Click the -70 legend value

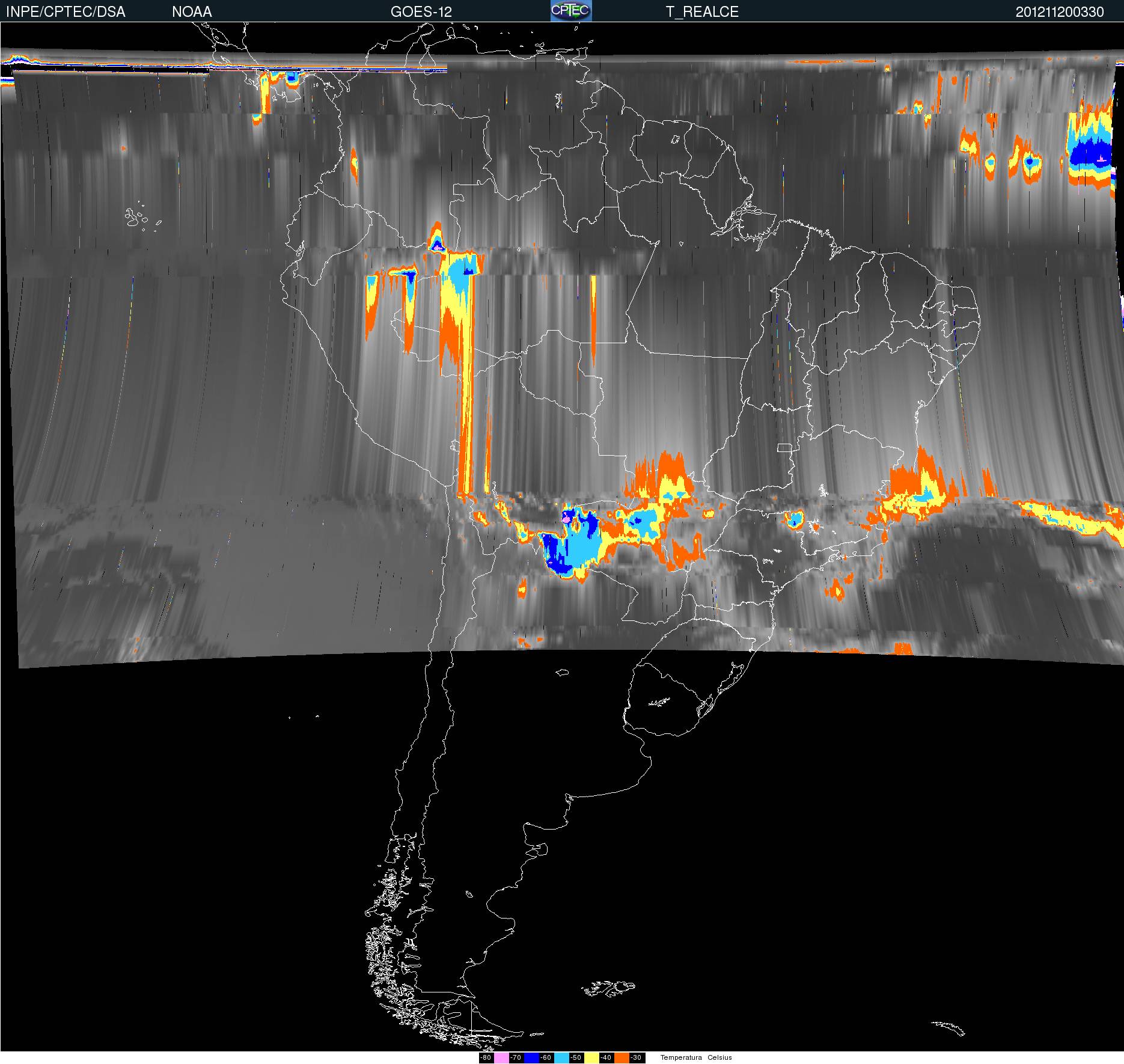tap(516, 1058)
